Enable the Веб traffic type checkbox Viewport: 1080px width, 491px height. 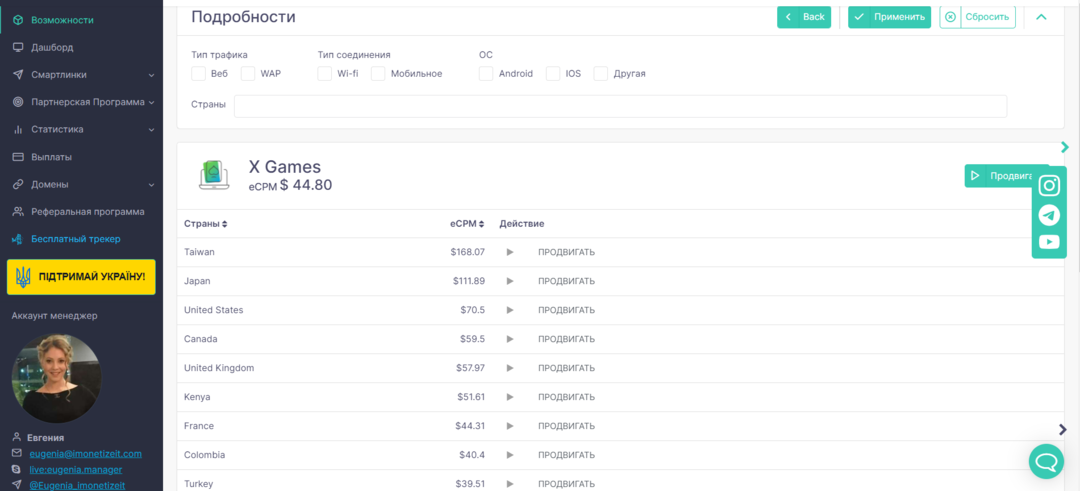click(198, 74)
